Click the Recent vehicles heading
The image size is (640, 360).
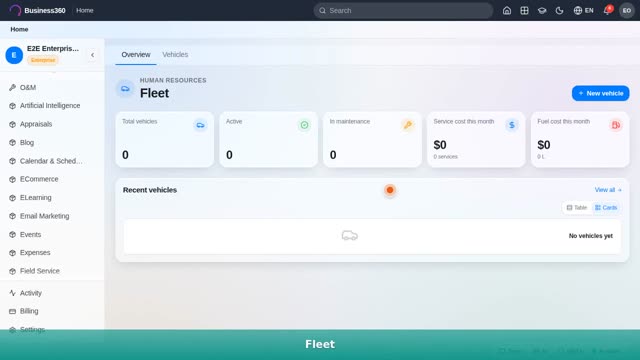tap(150, 190)
